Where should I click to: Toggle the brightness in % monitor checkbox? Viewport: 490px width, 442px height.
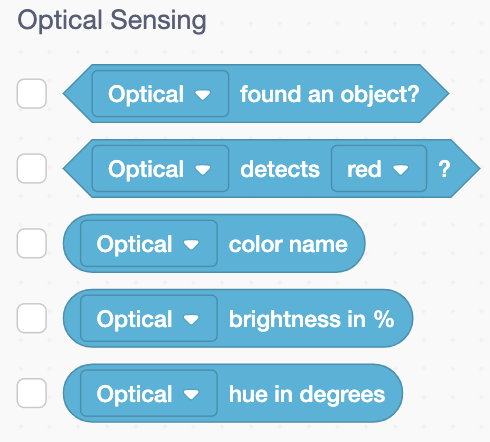[32, 318]
